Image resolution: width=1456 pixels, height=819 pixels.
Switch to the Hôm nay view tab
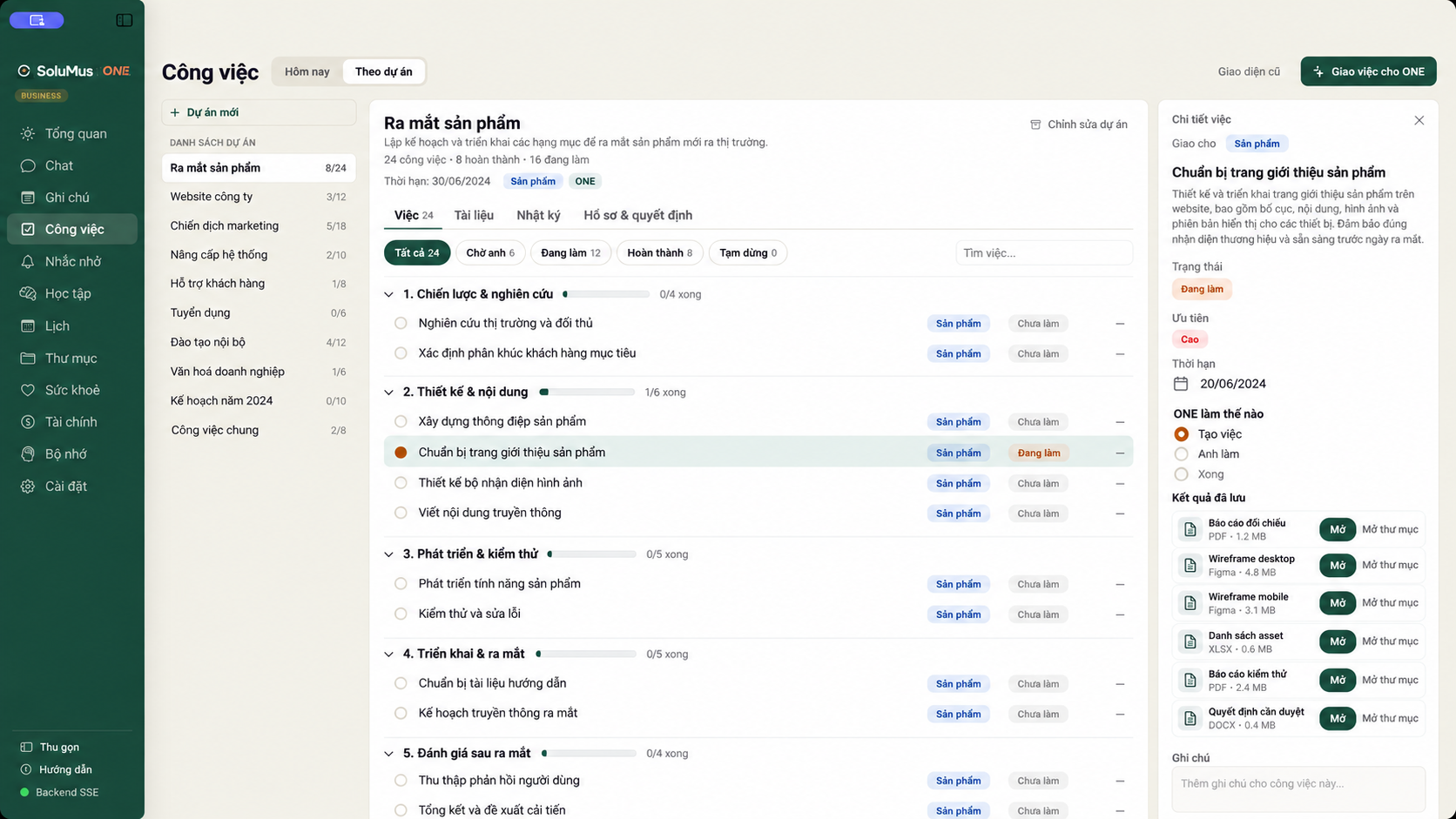click(307, 71)
